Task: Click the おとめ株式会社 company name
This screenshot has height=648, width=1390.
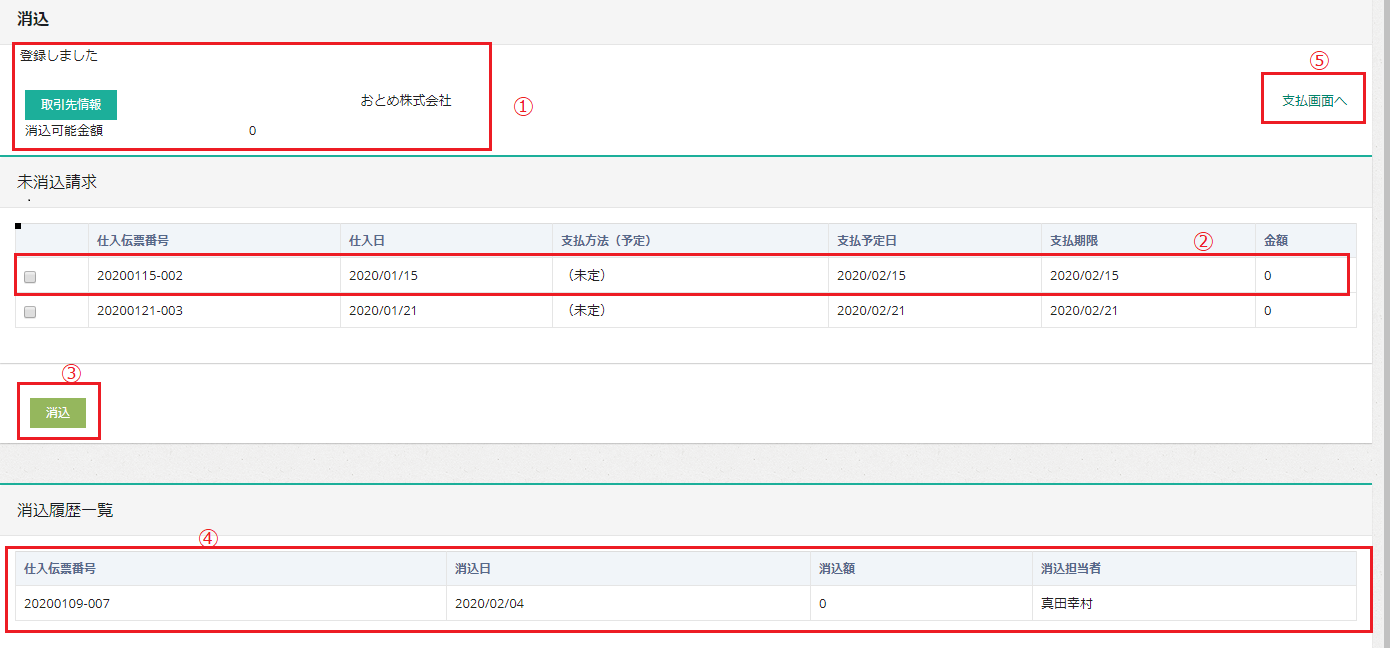Action: (x=406, y=101)
